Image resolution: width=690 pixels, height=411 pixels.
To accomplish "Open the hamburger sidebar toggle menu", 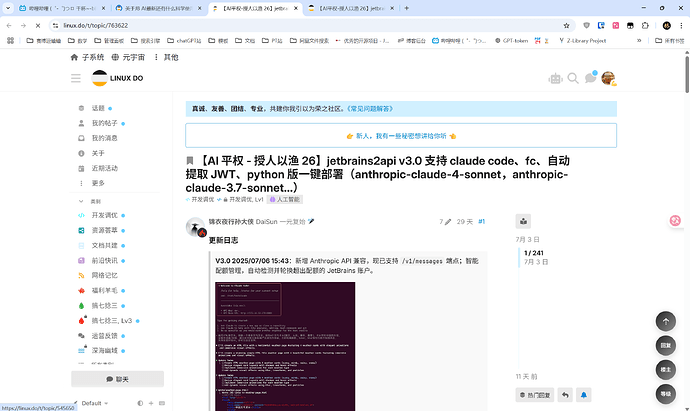I will point(76,78).
